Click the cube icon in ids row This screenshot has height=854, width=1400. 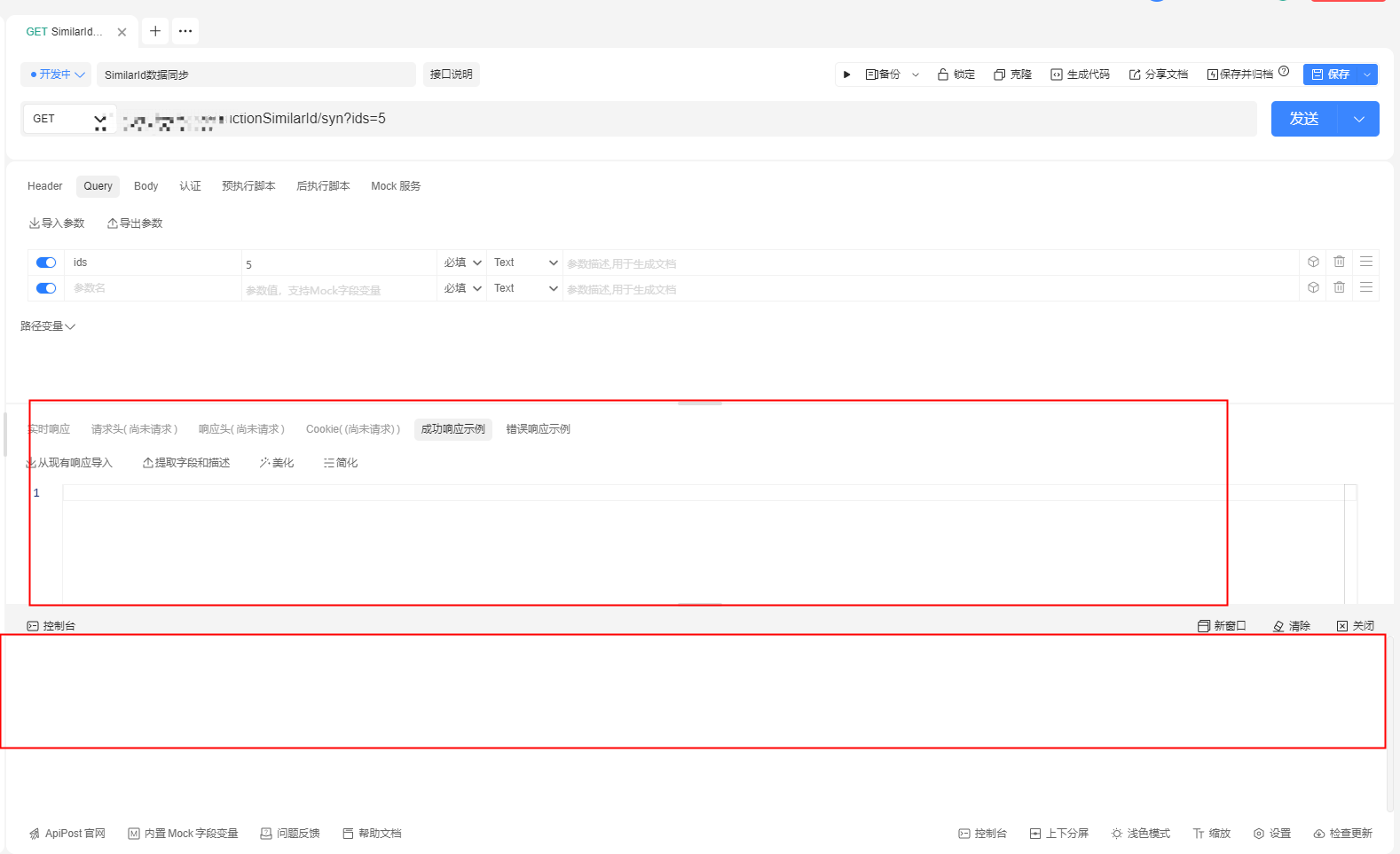[x=1314, y=262]
